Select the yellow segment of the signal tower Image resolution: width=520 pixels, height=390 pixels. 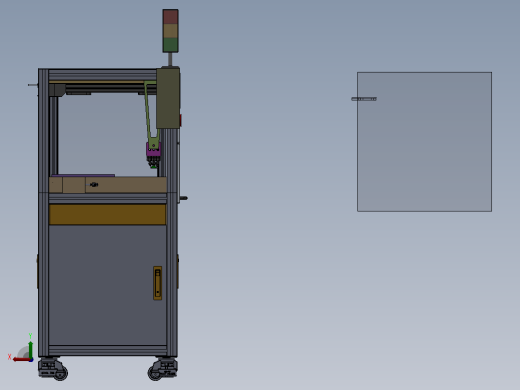pos(170,31)
